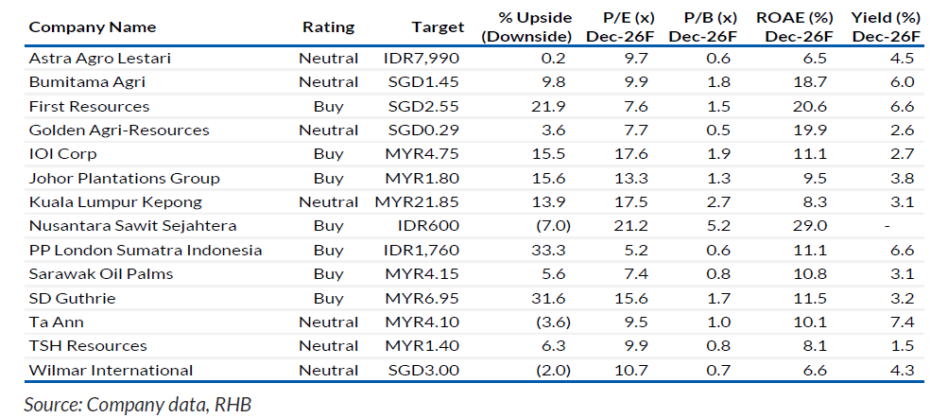Click the ROAE (%) column header

click(789, 27)
